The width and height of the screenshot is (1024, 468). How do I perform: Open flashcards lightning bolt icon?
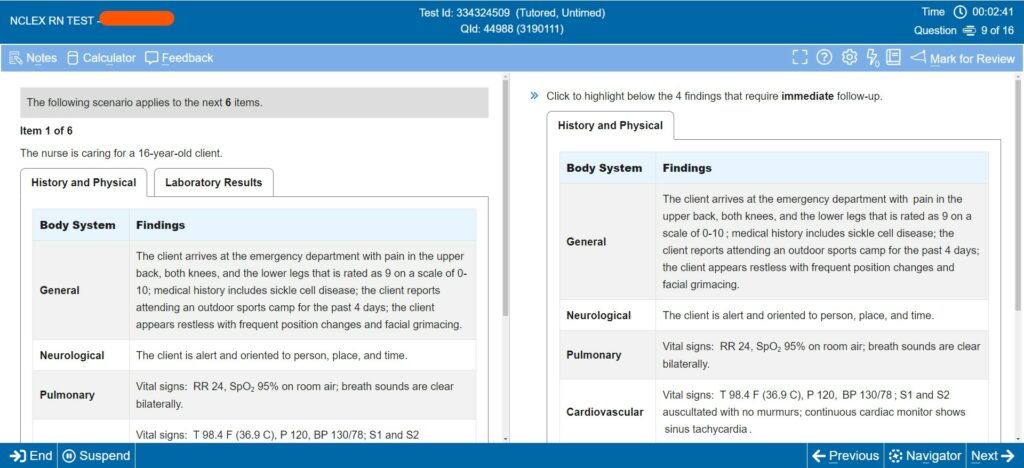[872, 58]
